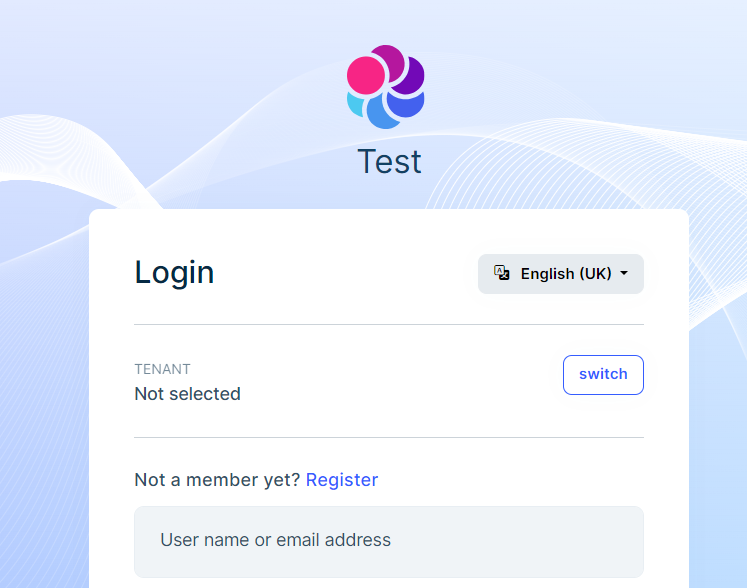
Task: Click the indigo lower-right petal of the logo
Action: 408,104
